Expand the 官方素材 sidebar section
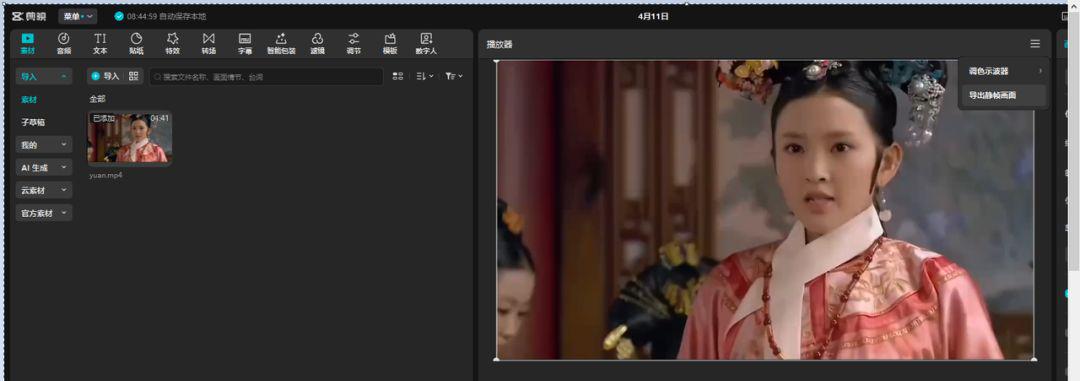 44,213
